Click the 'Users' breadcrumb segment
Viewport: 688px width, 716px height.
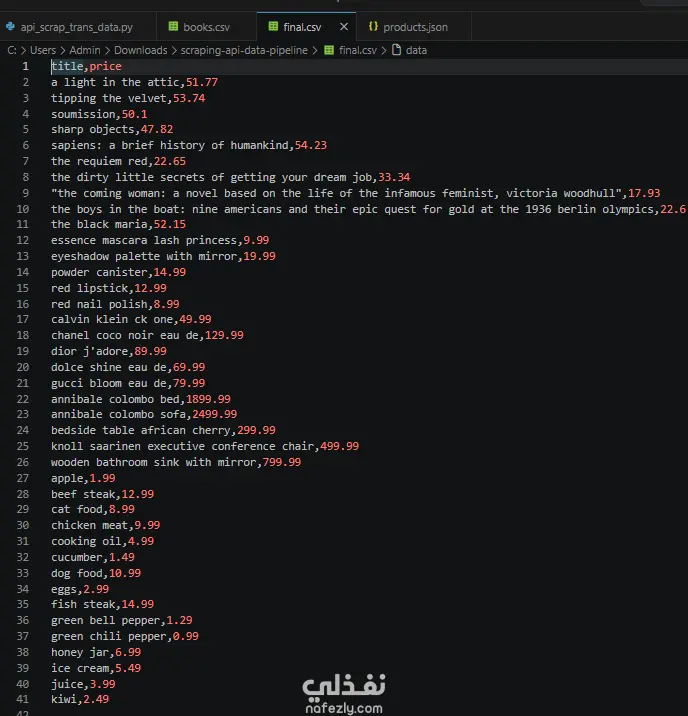[x=43, y=50]
